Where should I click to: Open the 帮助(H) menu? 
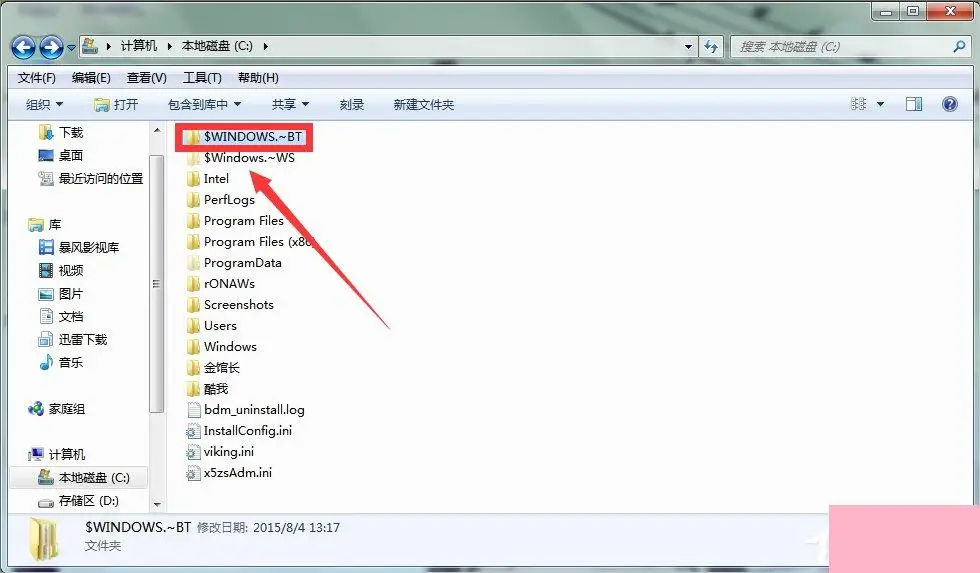(x=258, y=77)
